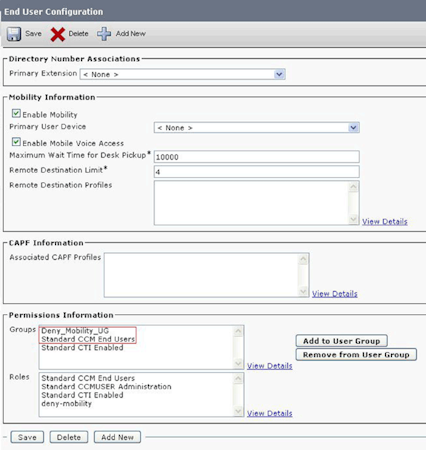Uncheck the Enable Mobility checkbox
This screenshot has height=450, width=426.
[16, 113]
